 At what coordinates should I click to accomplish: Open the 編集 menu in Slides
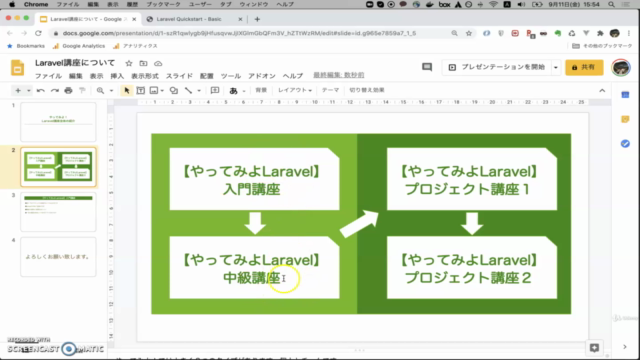coord(76,76)
